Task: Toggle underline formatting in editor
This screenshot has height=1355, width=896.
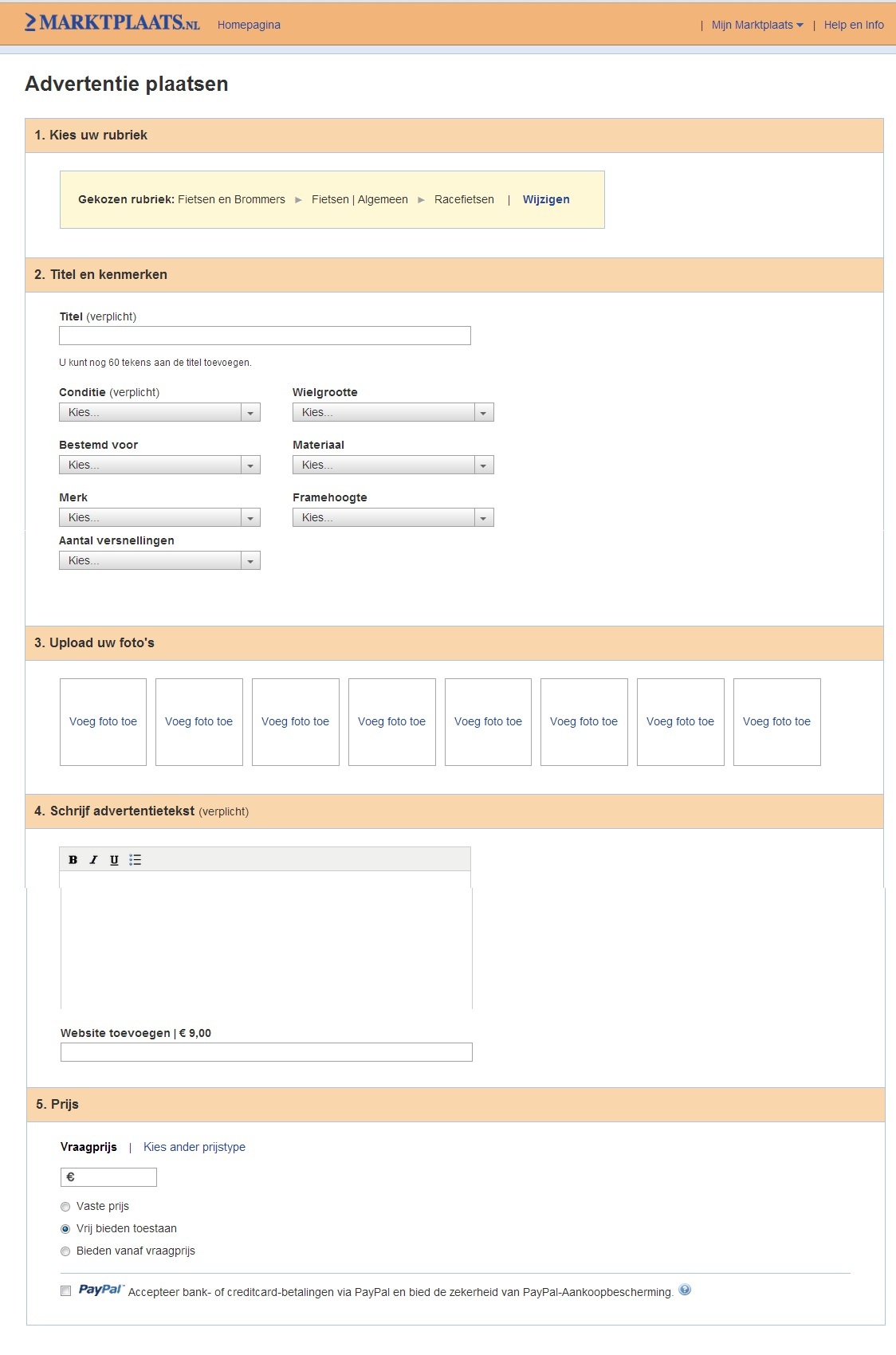Action: click(114, 860)
